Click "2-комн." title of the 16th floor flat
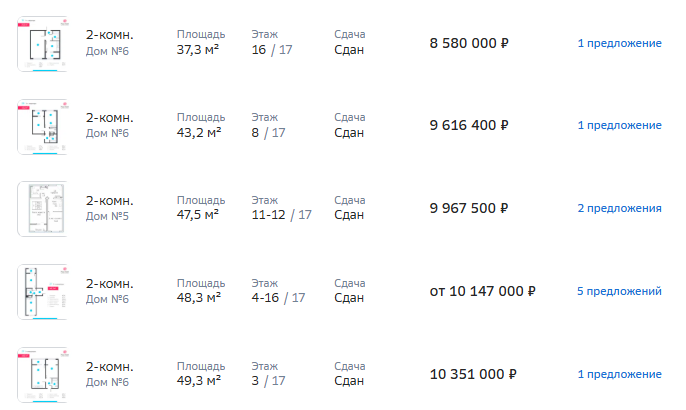Image resolution: width=686 pixels, height=410 pixels. pos(110,35)
